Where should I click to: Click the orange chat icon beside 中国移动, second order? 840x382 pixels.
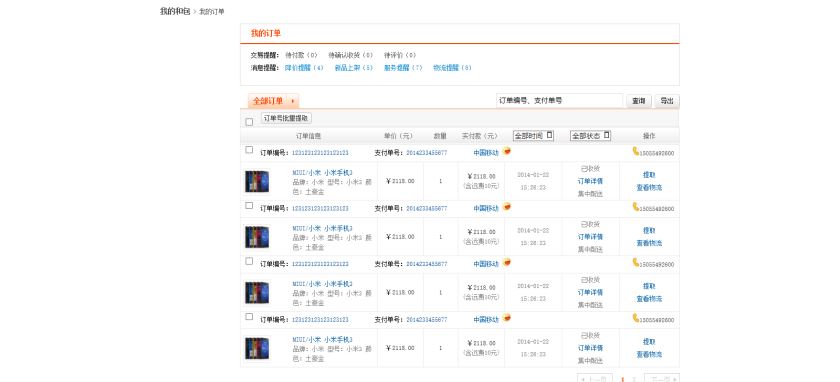pos(506,207)
